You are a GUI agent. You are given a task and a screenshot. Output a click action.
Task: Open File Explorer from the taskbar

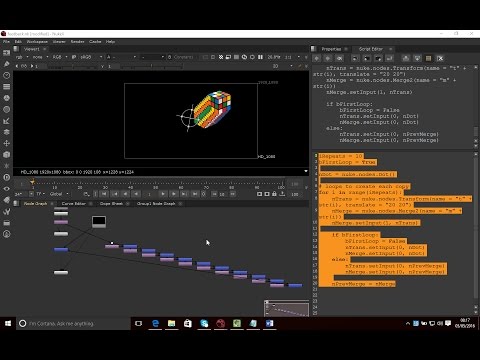(171, 323)
